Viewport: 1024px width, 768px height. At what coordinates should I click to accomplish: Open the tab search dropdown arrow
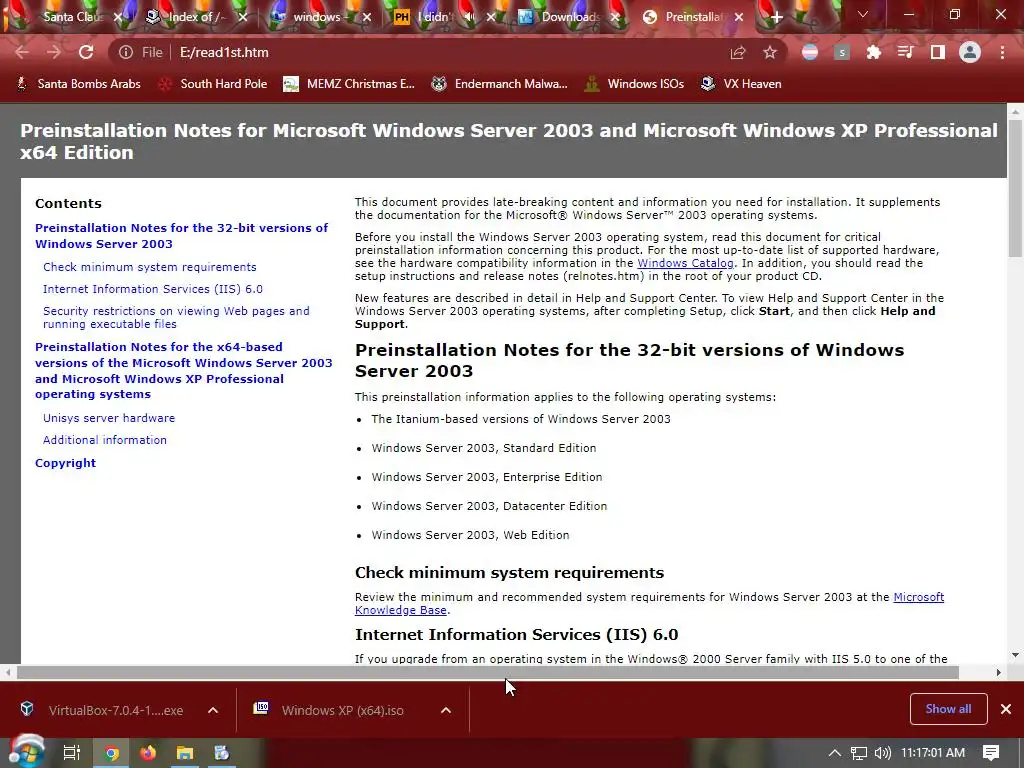point(863,14)
